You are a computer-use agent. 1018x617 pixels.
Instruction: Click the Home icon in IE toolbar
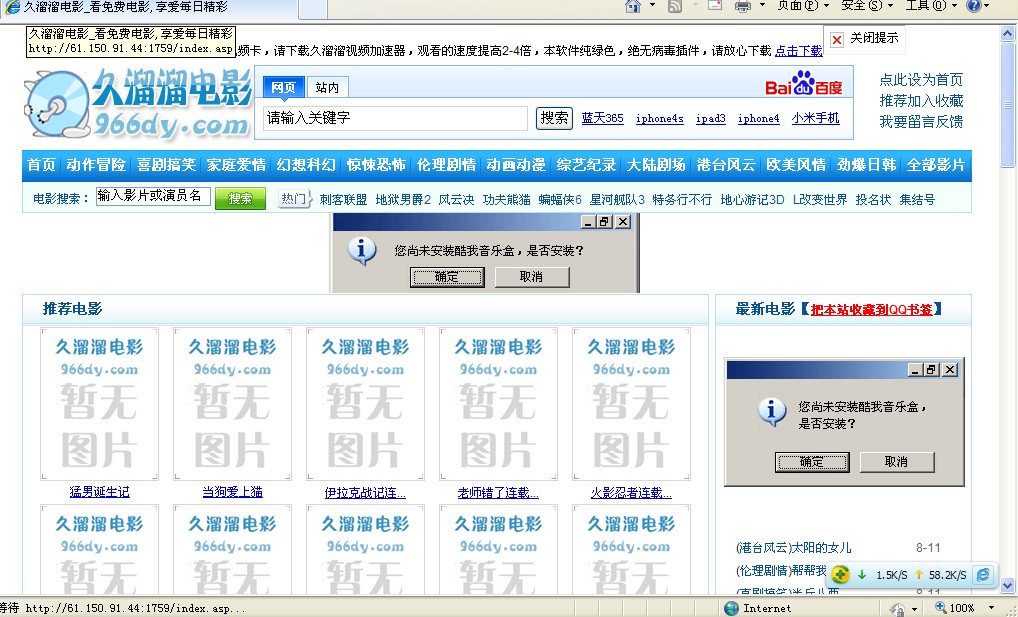point(632,6)
